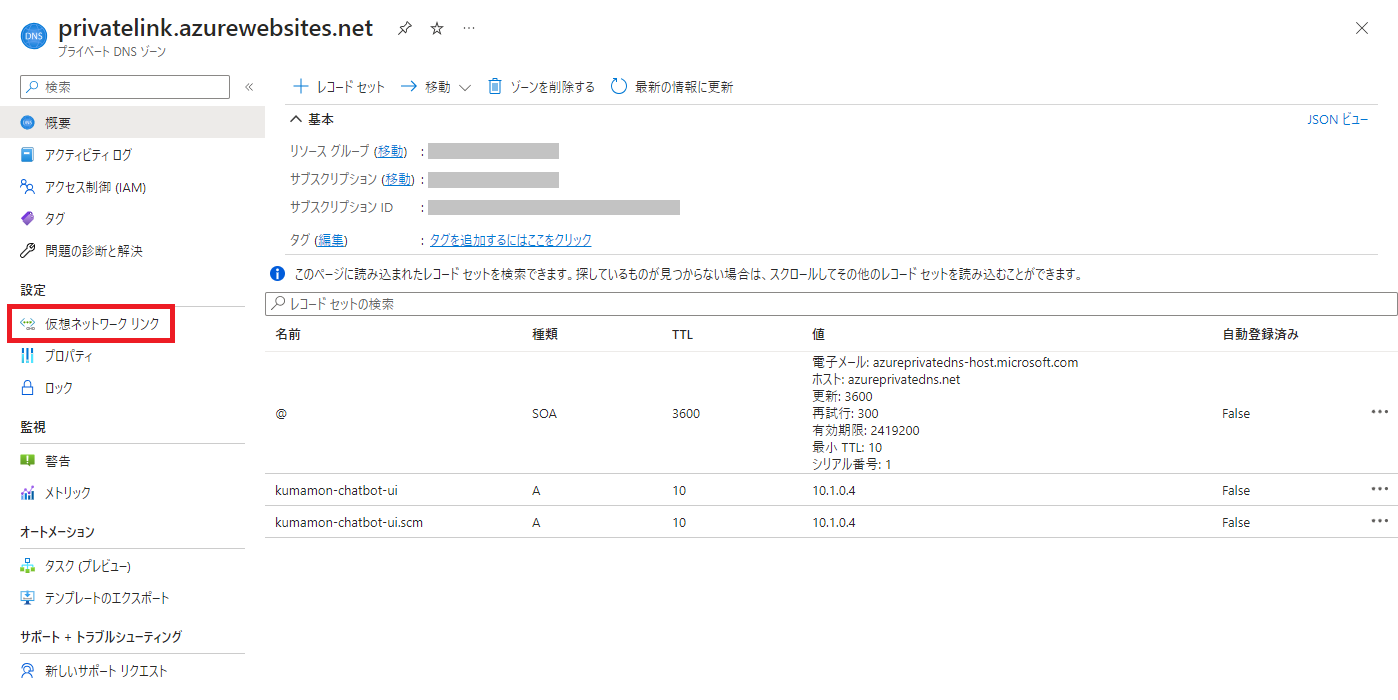Go to アクセス制御 (IAM) menu item
1398x700 pixels.
coord(95,187)
